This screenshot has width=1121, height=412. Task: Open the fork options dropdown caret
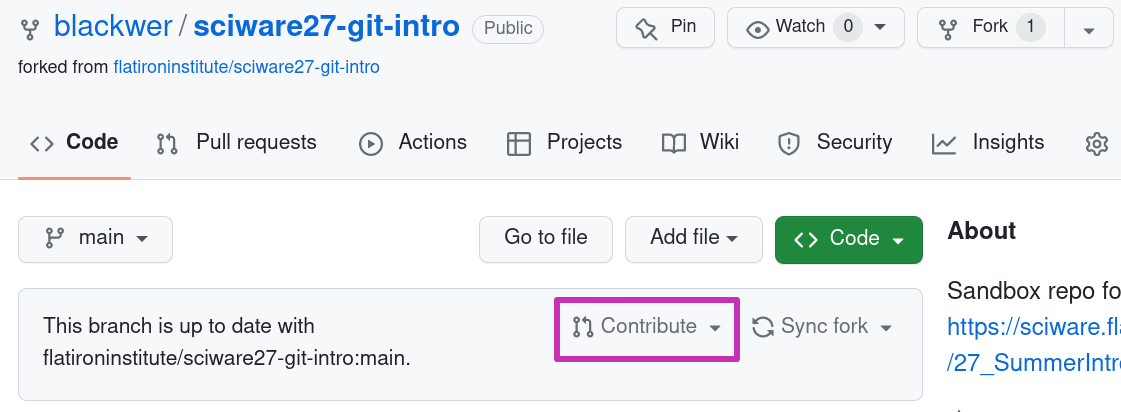coord(1089,28)
